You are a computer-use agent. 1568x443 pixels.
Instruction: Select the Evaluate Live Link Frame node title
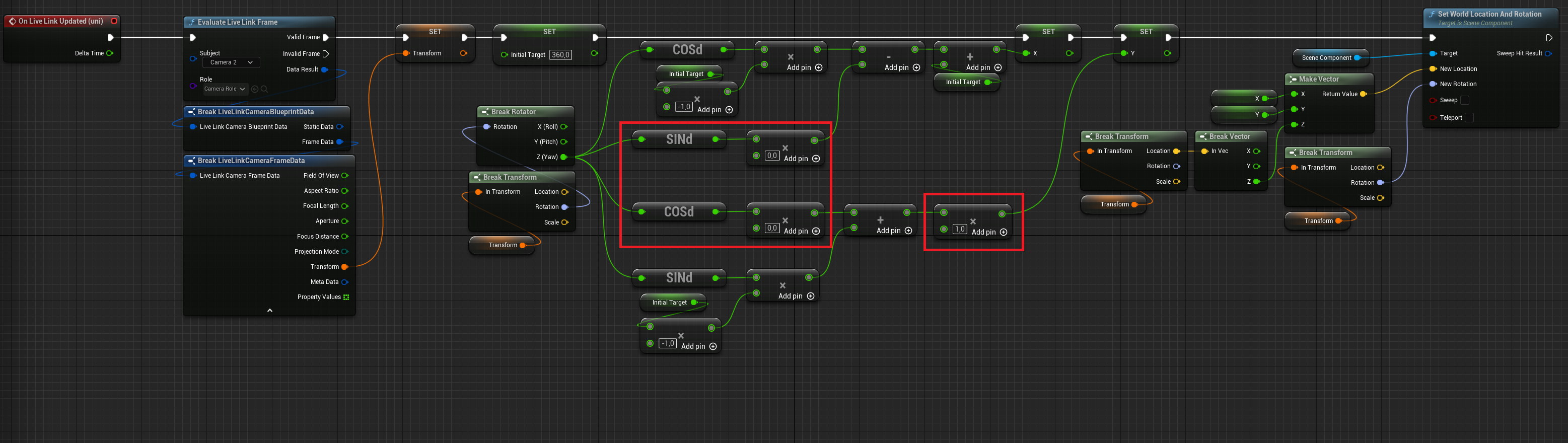coord(237,23)
